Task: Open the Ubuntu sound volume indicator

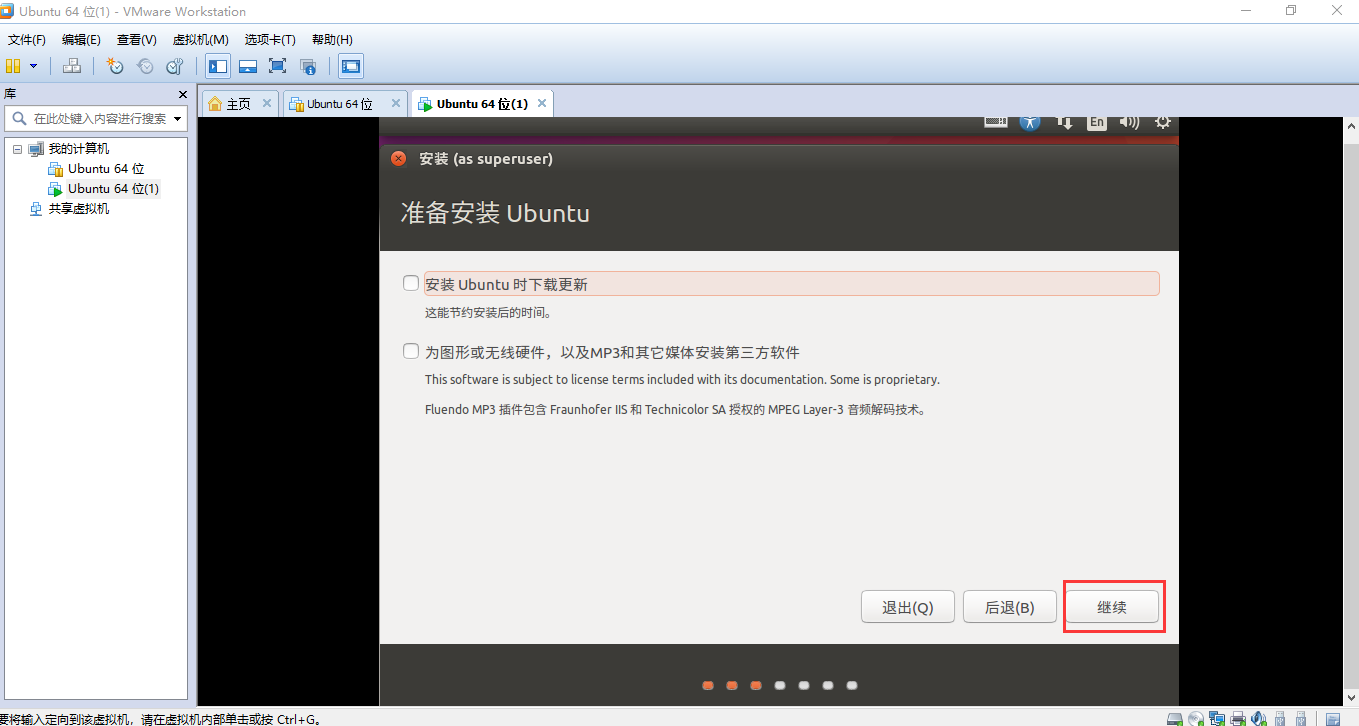Action: click(x=1129, y=122)
